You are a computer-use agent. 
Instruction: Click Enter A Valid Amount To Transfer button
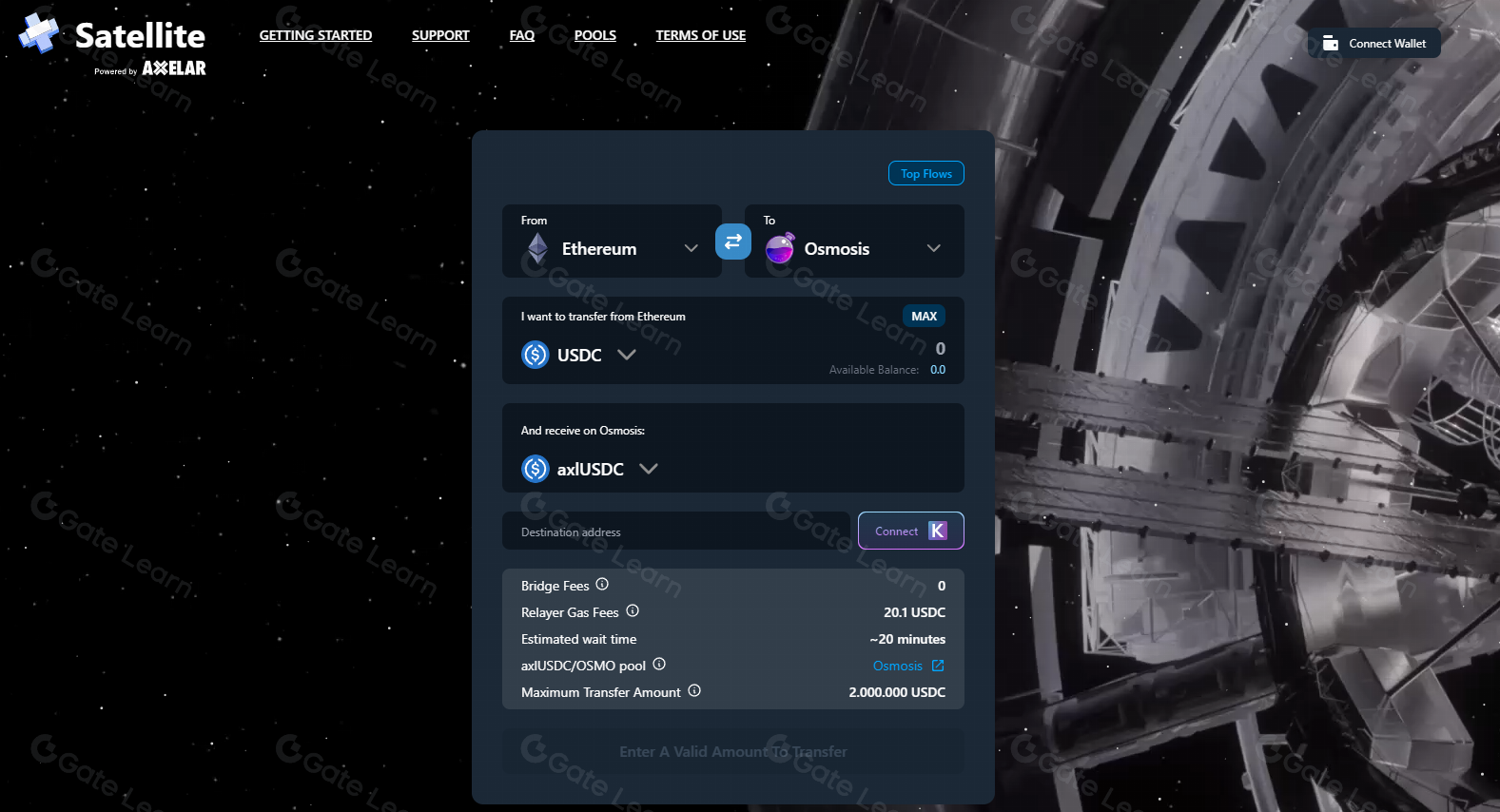[733, 751]
